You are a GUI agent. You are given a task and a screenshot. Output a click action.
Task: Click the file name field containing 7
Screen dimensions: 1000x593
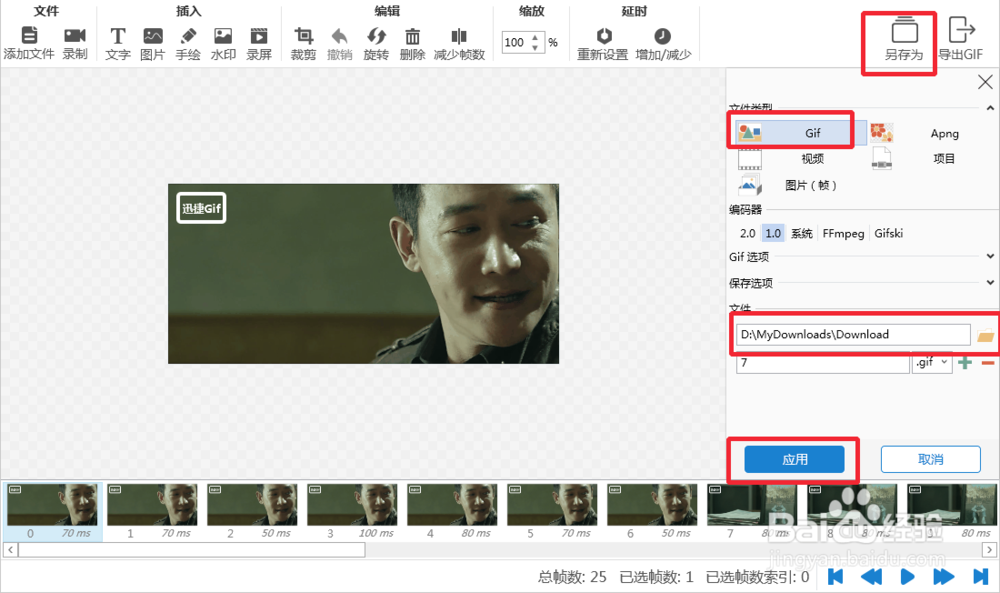823,362
